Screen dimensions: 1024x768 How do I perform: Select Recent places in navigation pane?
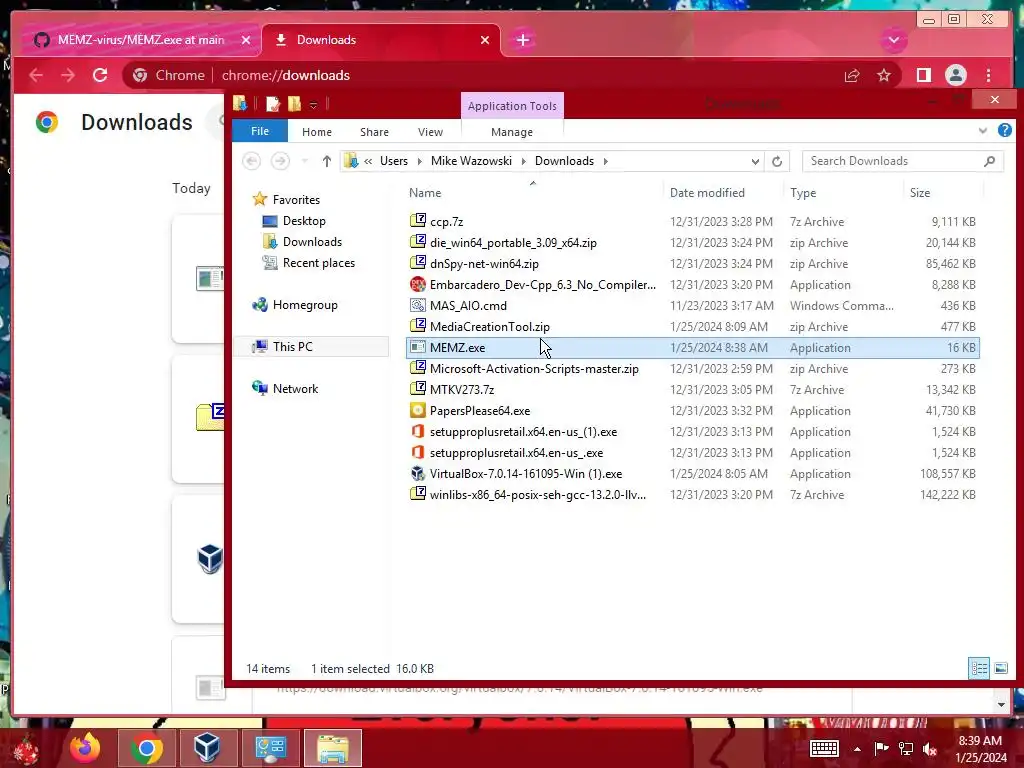point(319,263)
